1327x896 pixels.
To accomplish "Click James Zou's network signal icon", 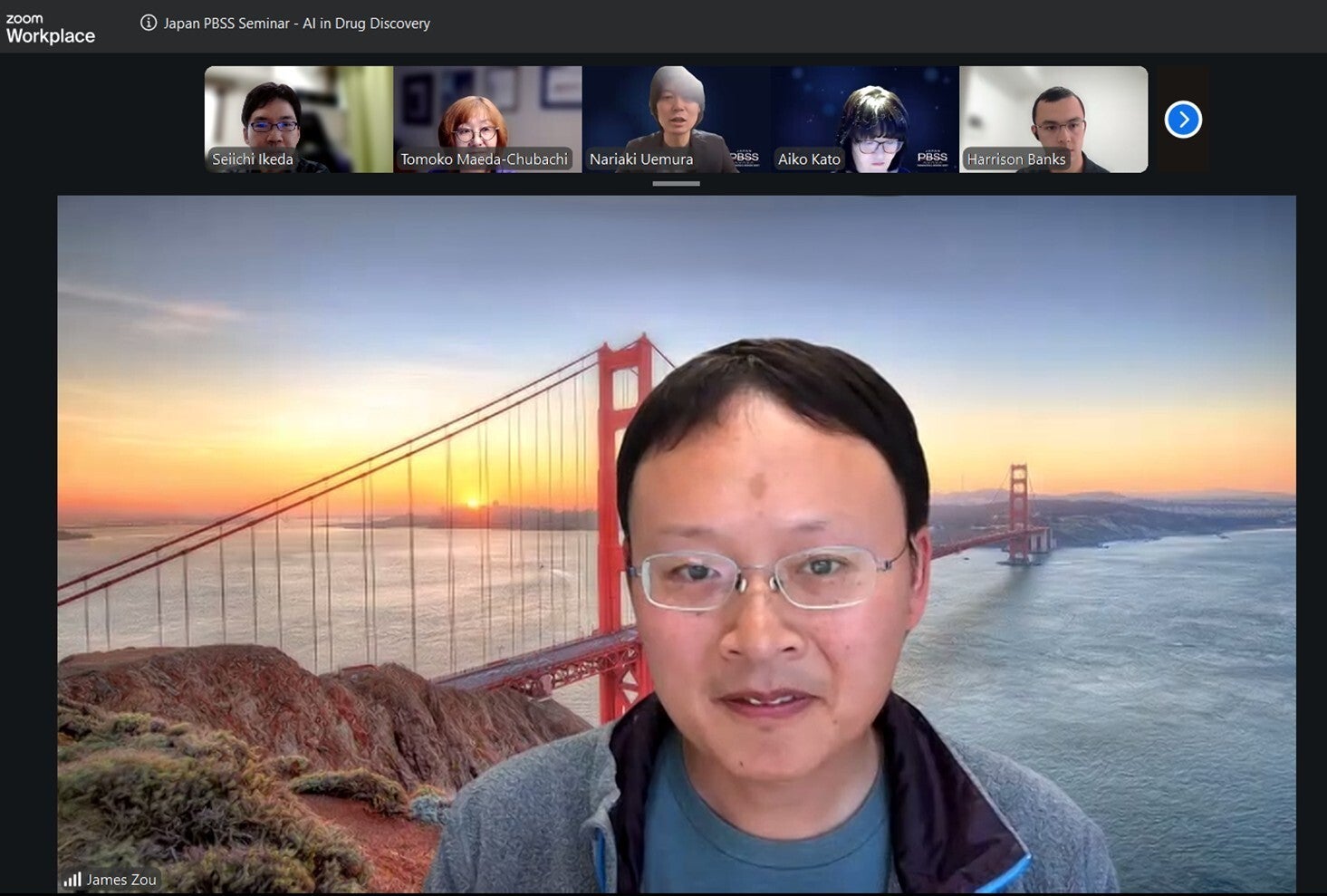I will pos(72,879).
